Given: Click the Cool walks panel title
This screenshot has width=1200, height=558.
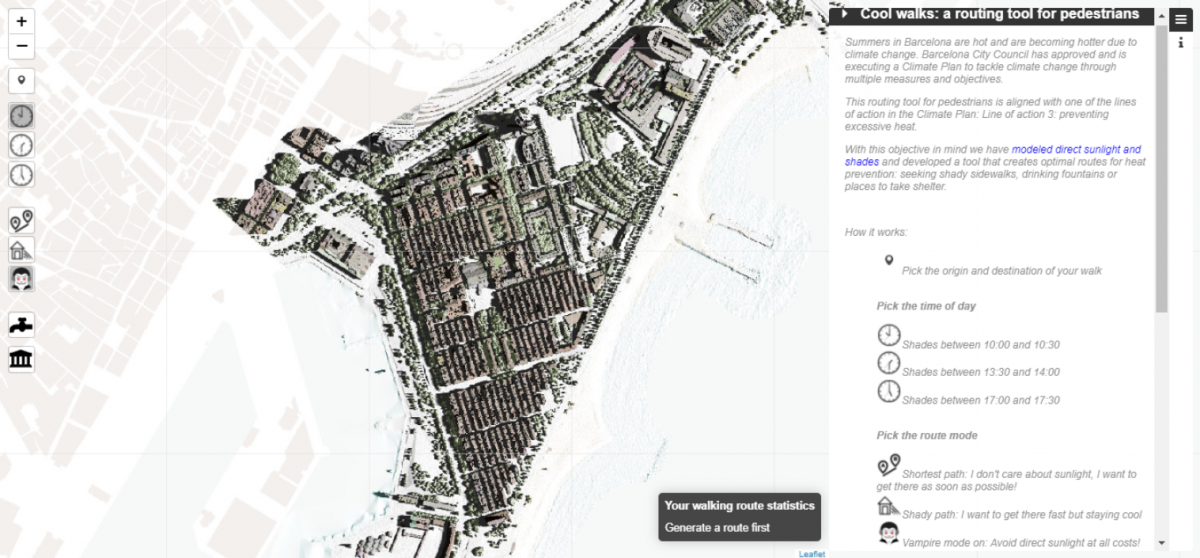Looking at the screenshot, I should [999, 14].
